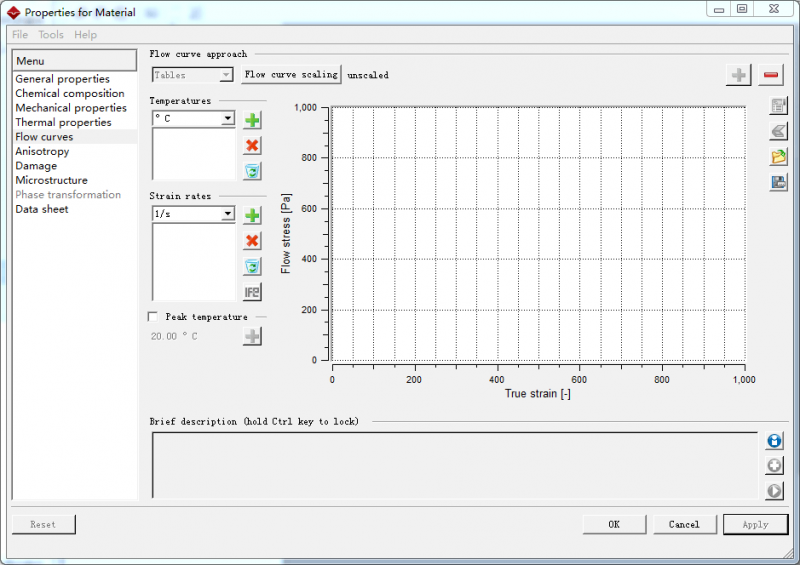Click grey plus beside peak temperature value
This screenshot has height=565, width=800.
252,336
